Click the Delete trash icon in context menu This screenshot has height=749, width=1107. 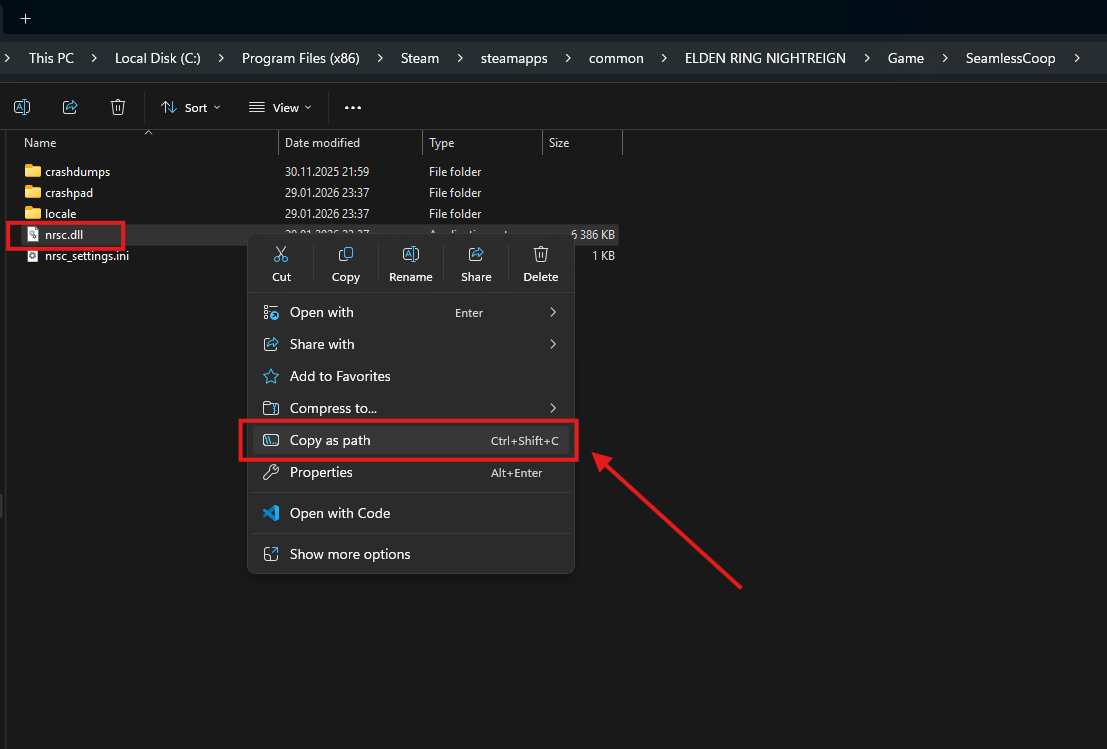(541, 255)
